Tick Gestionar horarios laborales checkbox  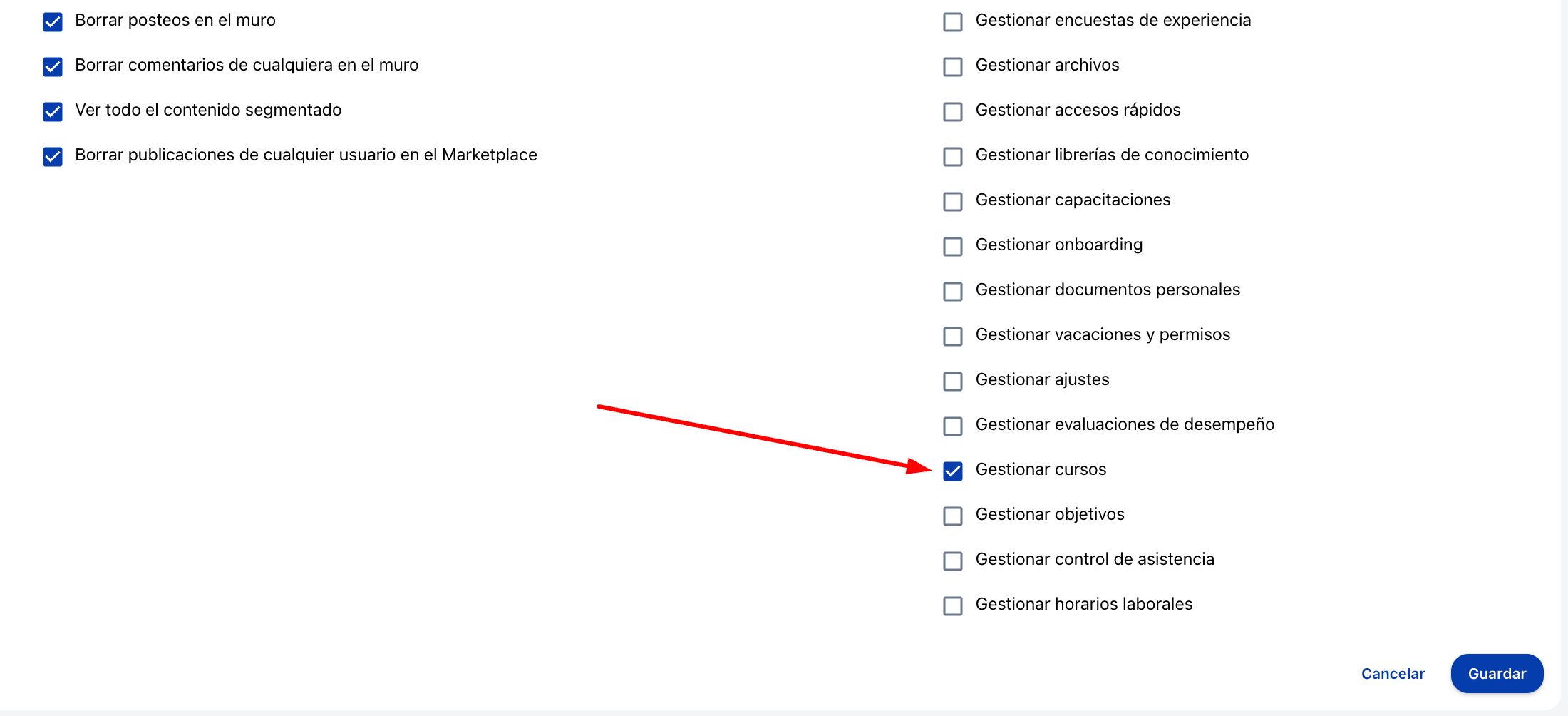point(953,606)
